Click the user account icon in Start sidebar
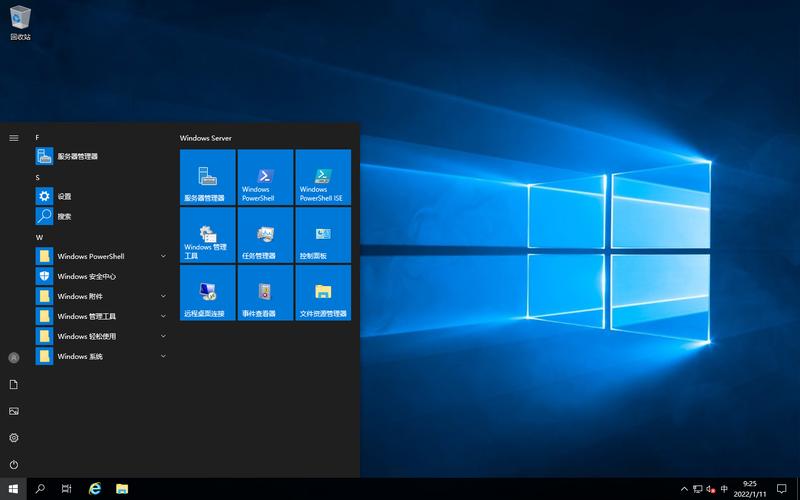800x500 pixels. 14,358
